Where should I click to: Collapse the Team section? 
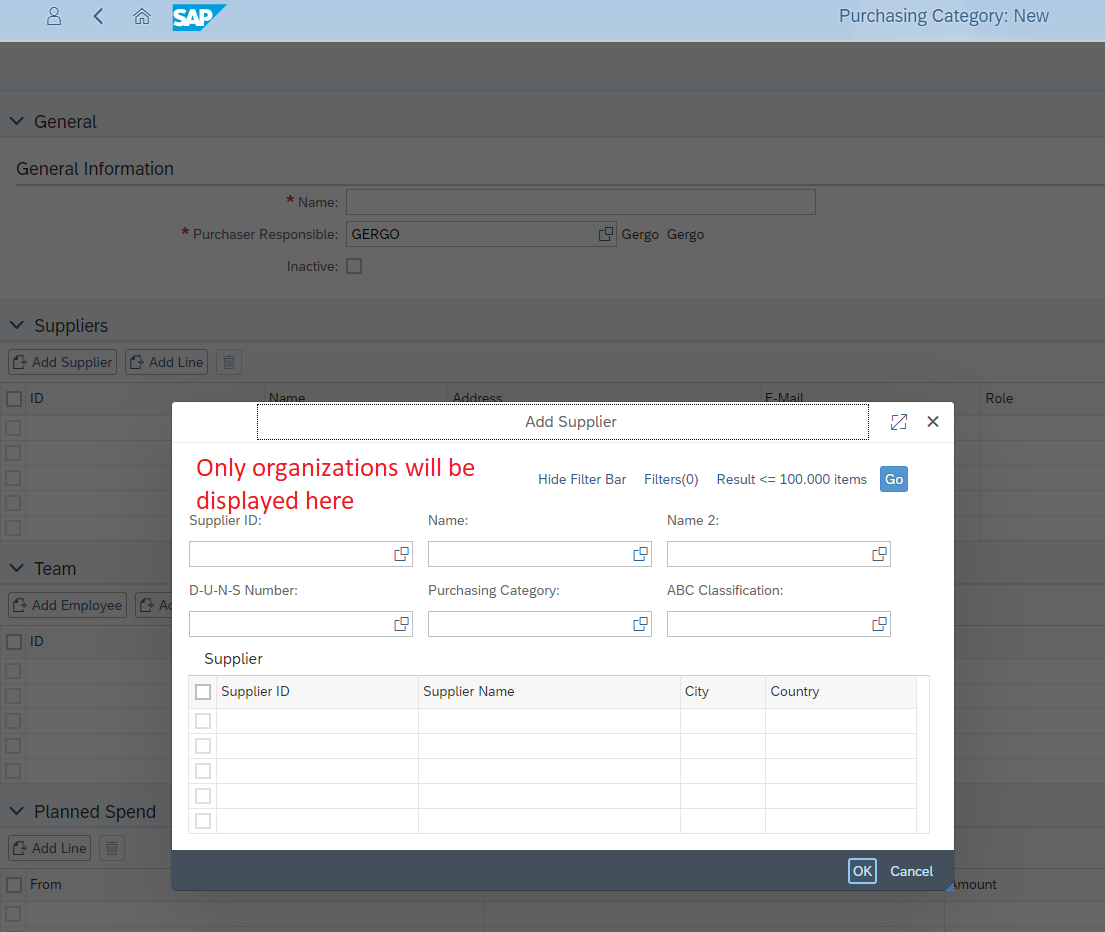pos(17,568)
